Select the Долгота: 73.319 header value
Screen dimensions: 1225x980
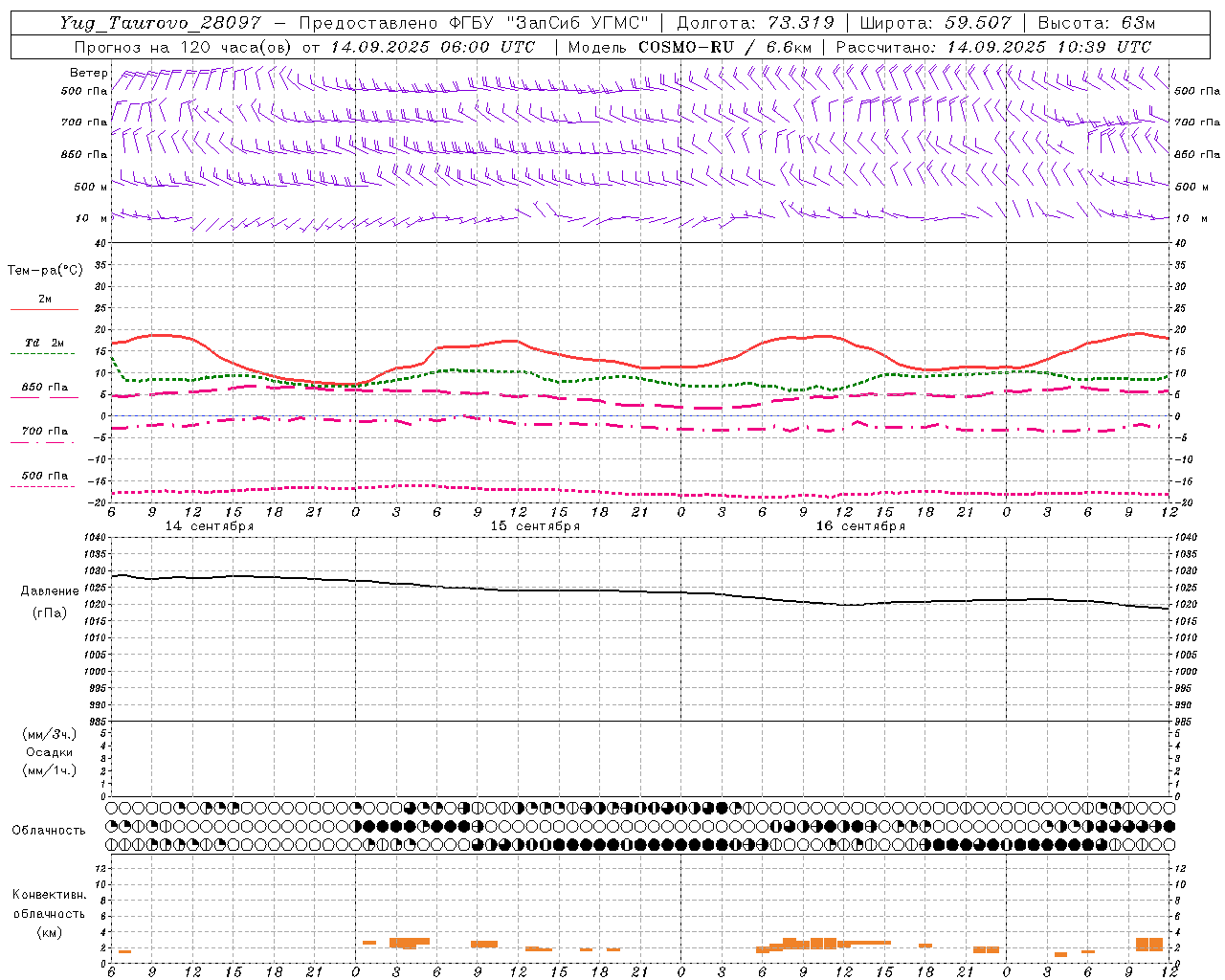(x=755, y=23)
